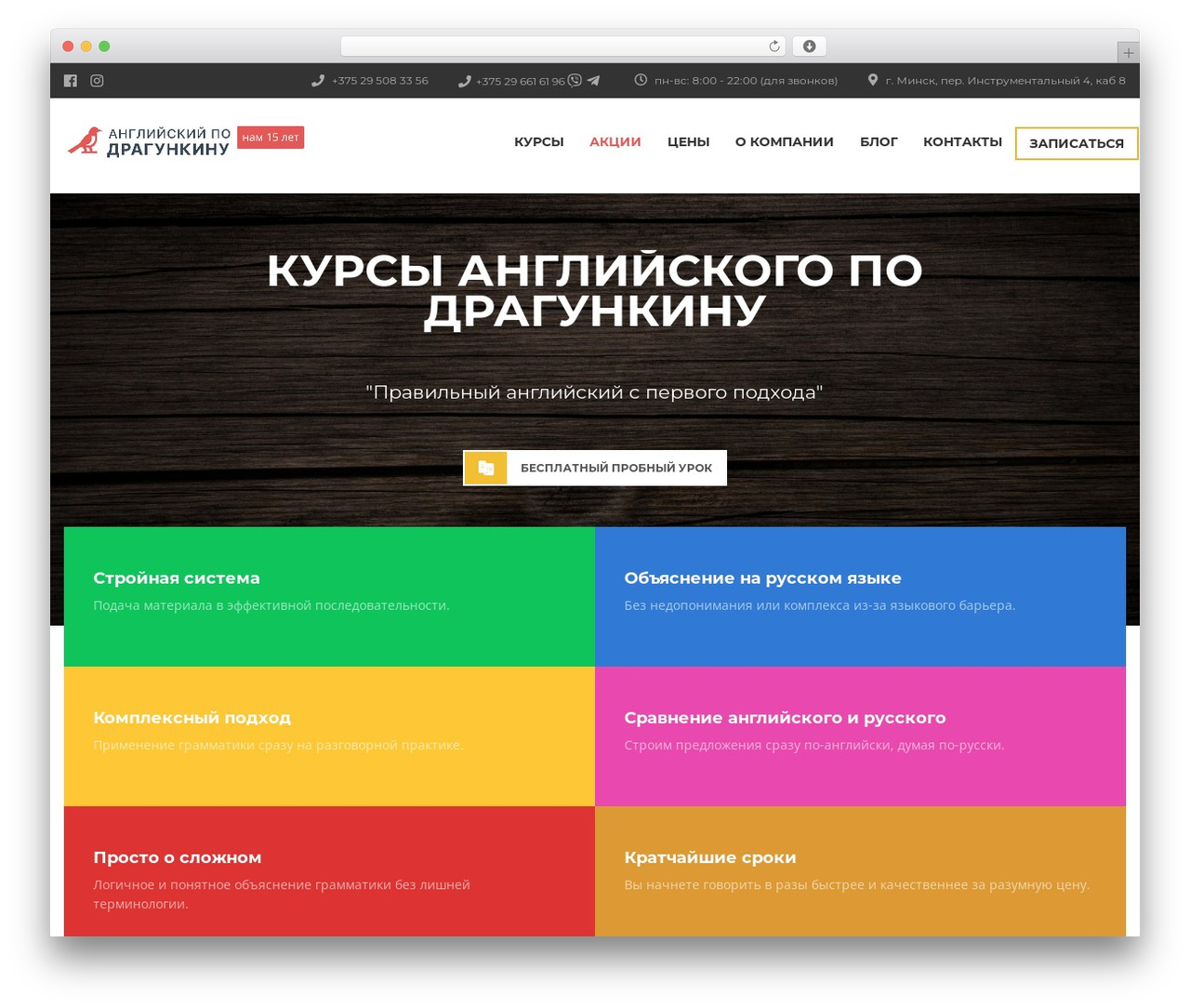Click the address г. Минск, пер. Инструментальный 4
This screenshot has width=1190, height=1008.
(1006, 81)
